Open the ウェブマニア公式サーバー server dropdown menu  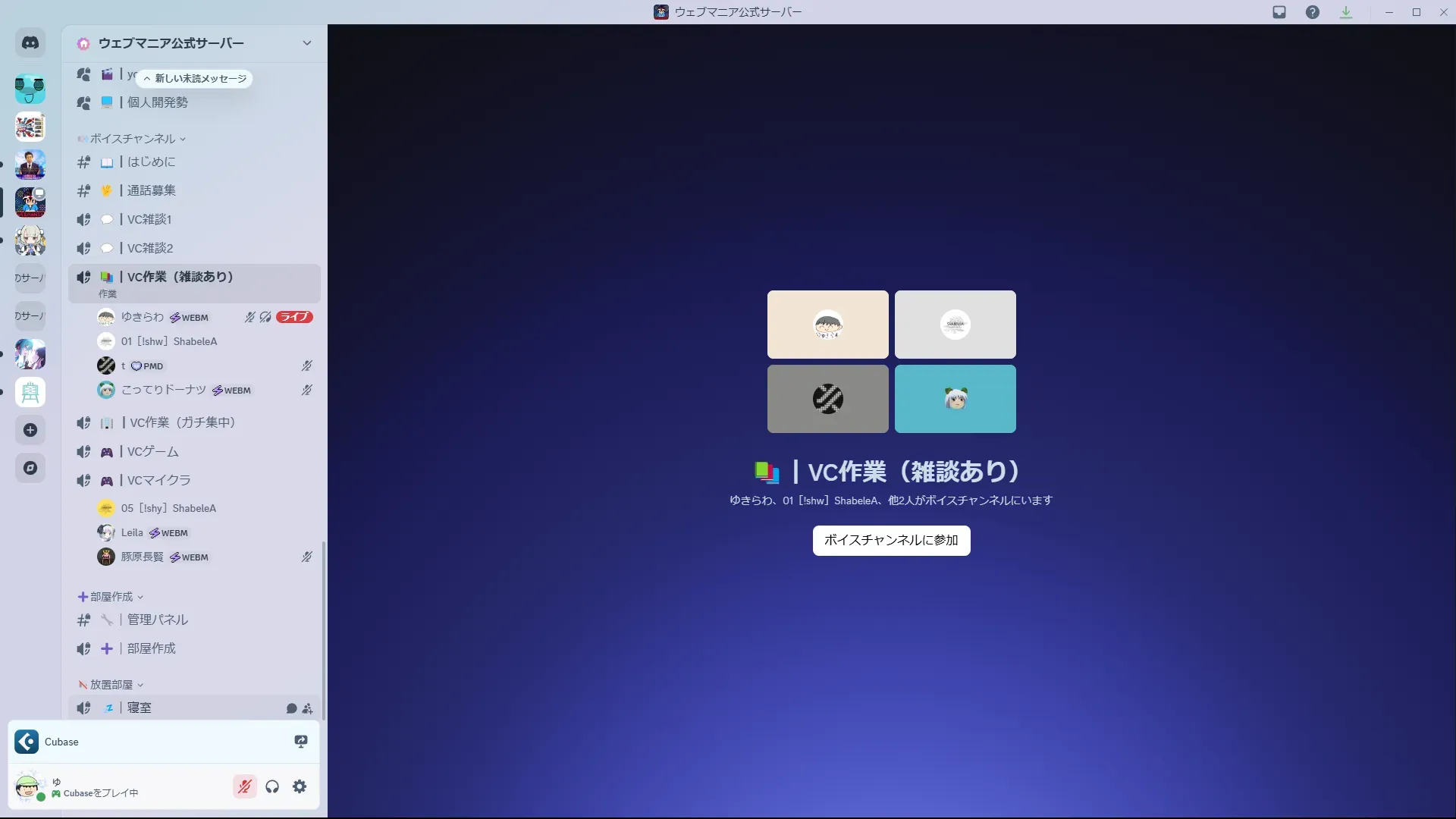click(x=306, y=43)
